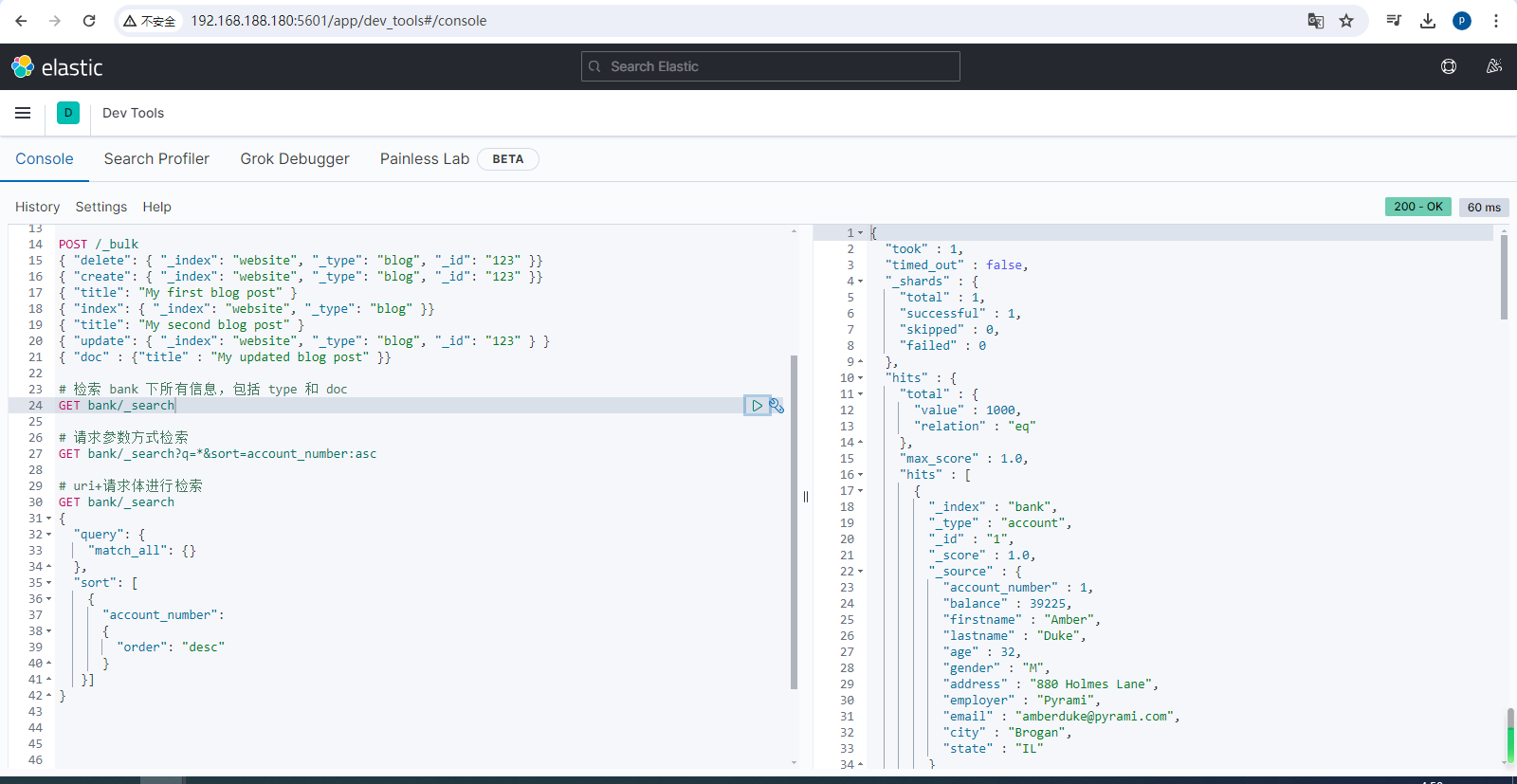Viewport: 1517px width, 784px height.
Task: Click "match_all": {} in the editor
Action: click(142, 551)
